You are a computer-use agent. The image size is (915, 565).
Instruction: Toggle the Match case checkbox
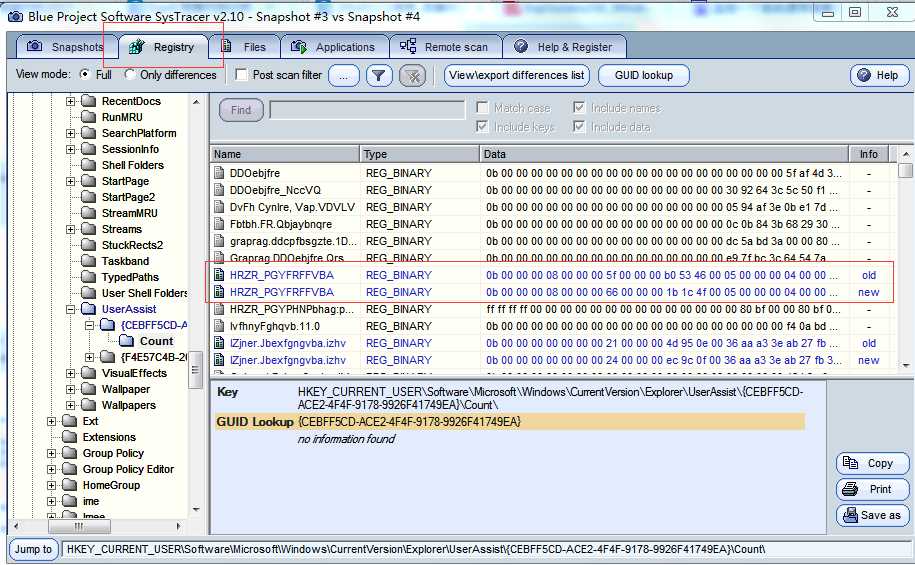(x=482, y=107)
